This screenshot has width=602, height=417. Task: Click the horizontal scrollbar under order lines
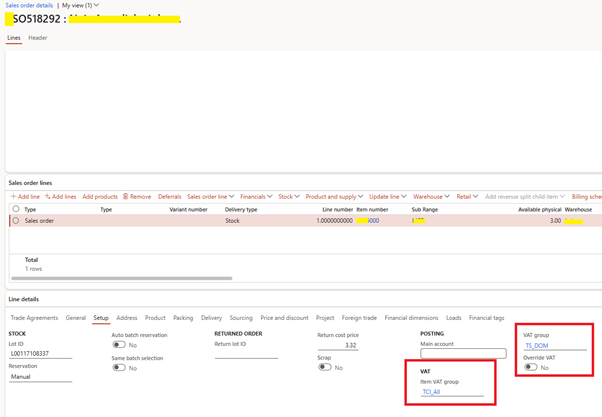(122, 278)
